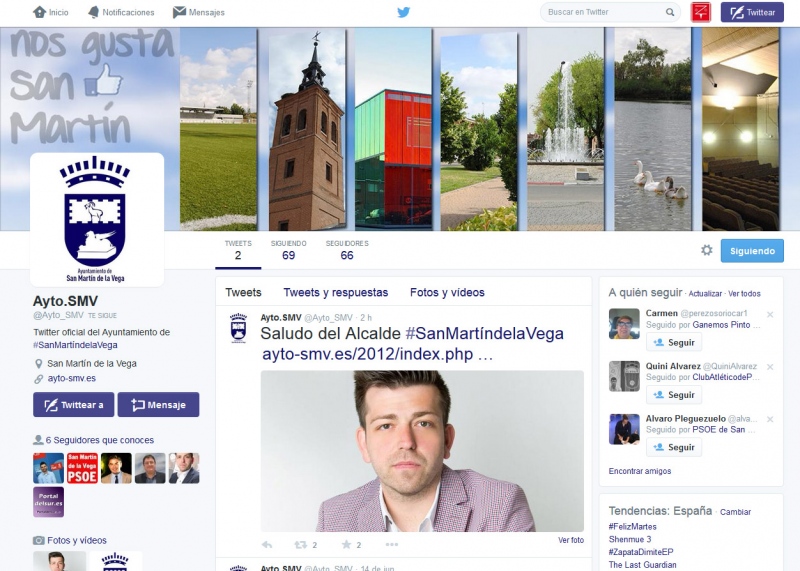Open the gear settings dropdown
This screenshot has width=800, height=571.
click(707, 250)
